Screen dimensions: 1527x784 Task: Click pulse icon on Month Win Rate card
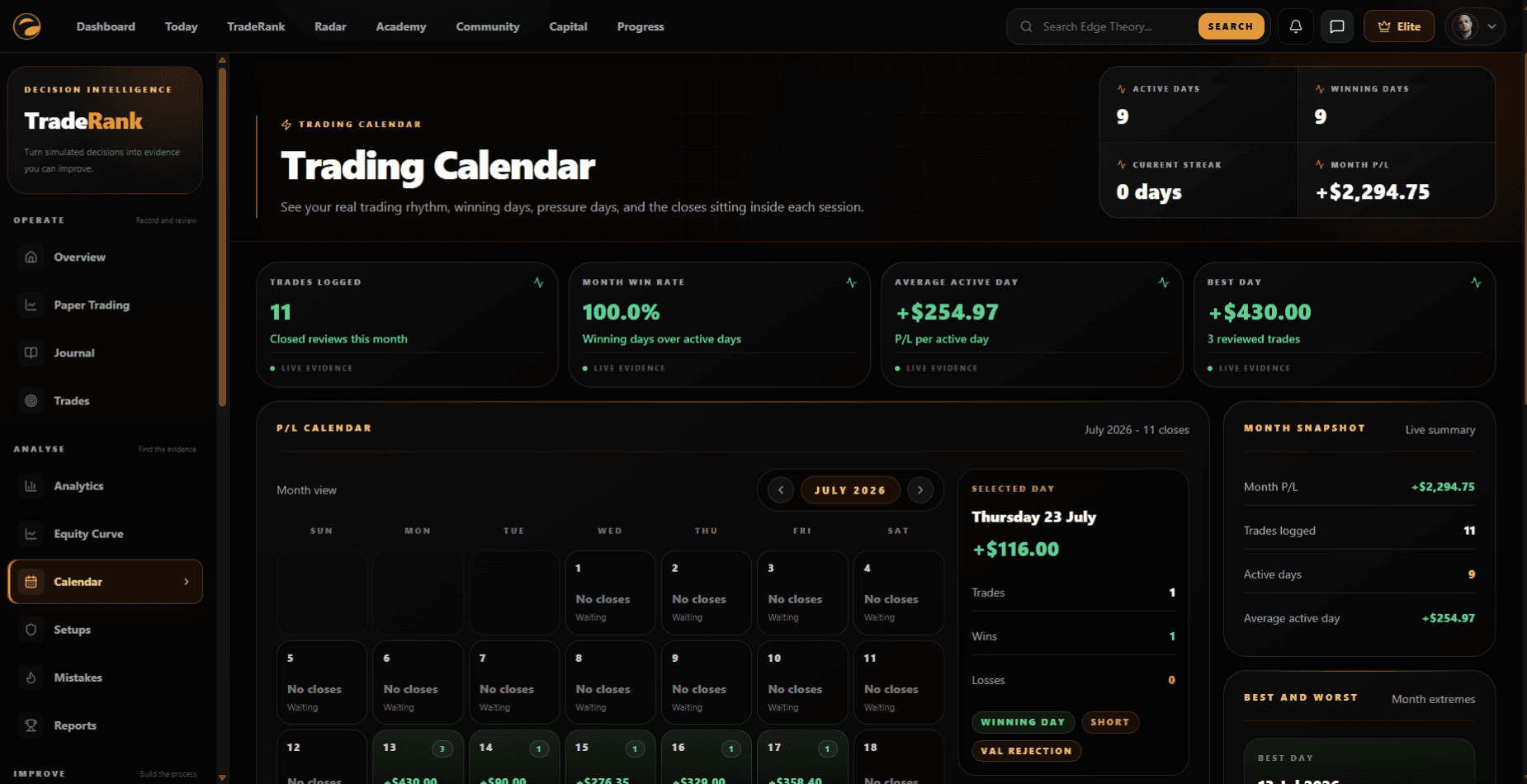851,282
